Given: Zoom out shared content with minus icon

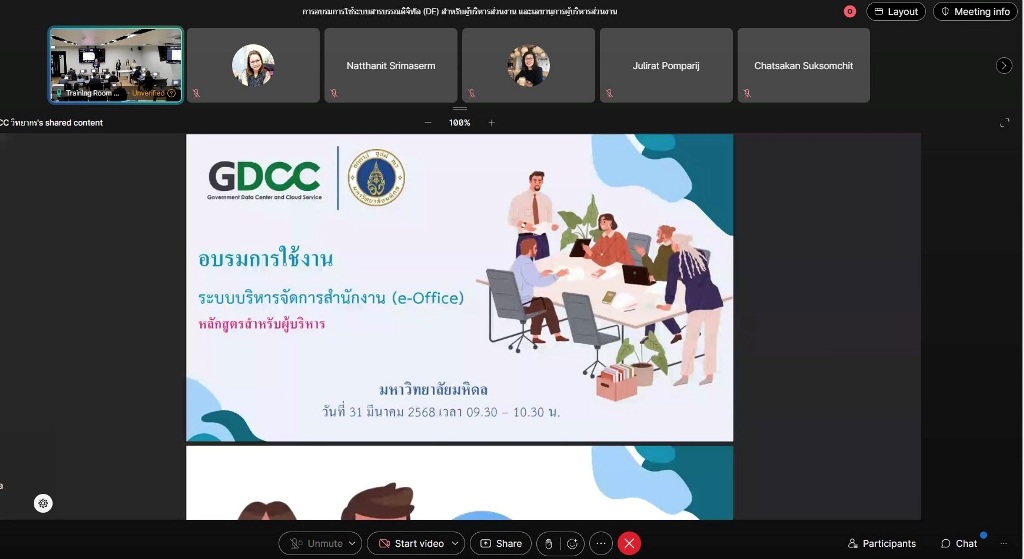Looking at the screenshot, I should [428, 123].
